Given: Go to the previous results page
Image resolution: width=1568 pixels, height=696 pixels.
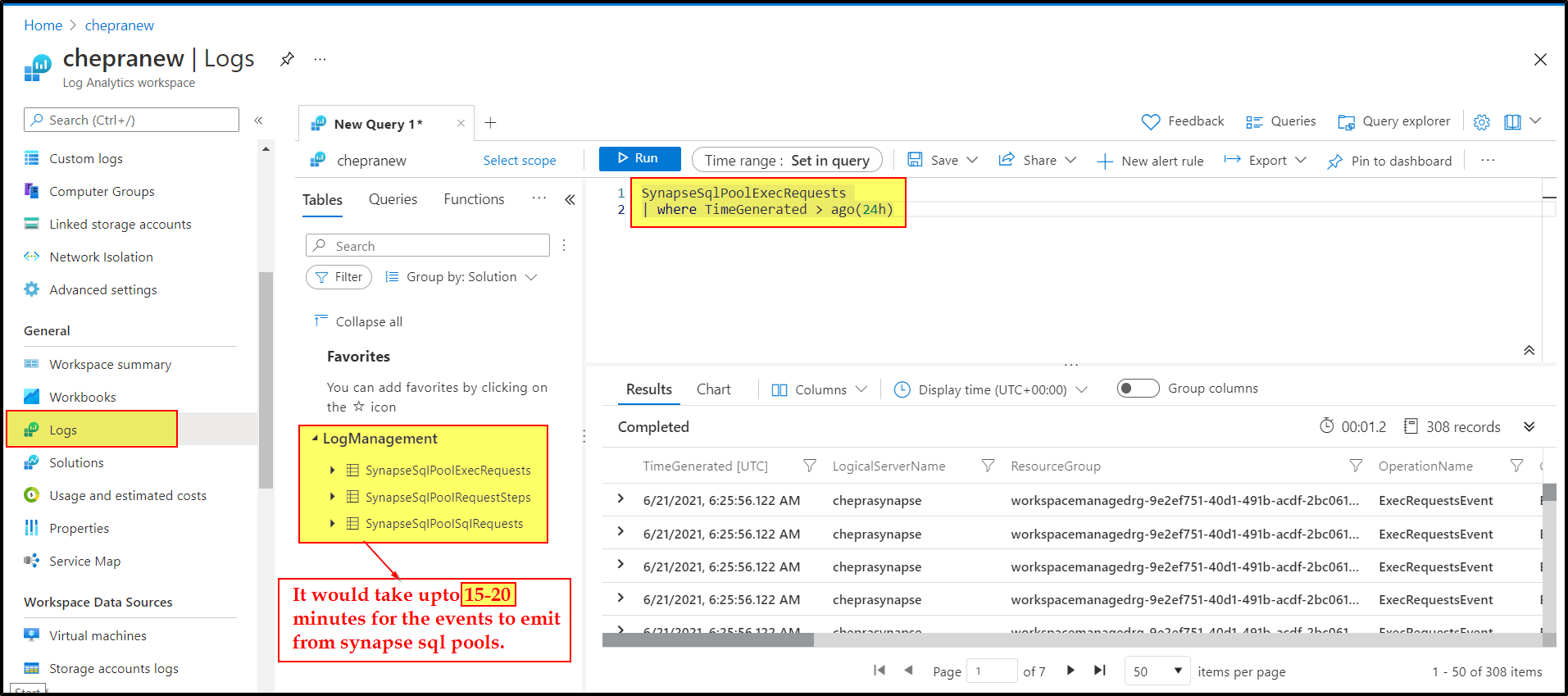Looking at the screenshot, I should 908,671.
